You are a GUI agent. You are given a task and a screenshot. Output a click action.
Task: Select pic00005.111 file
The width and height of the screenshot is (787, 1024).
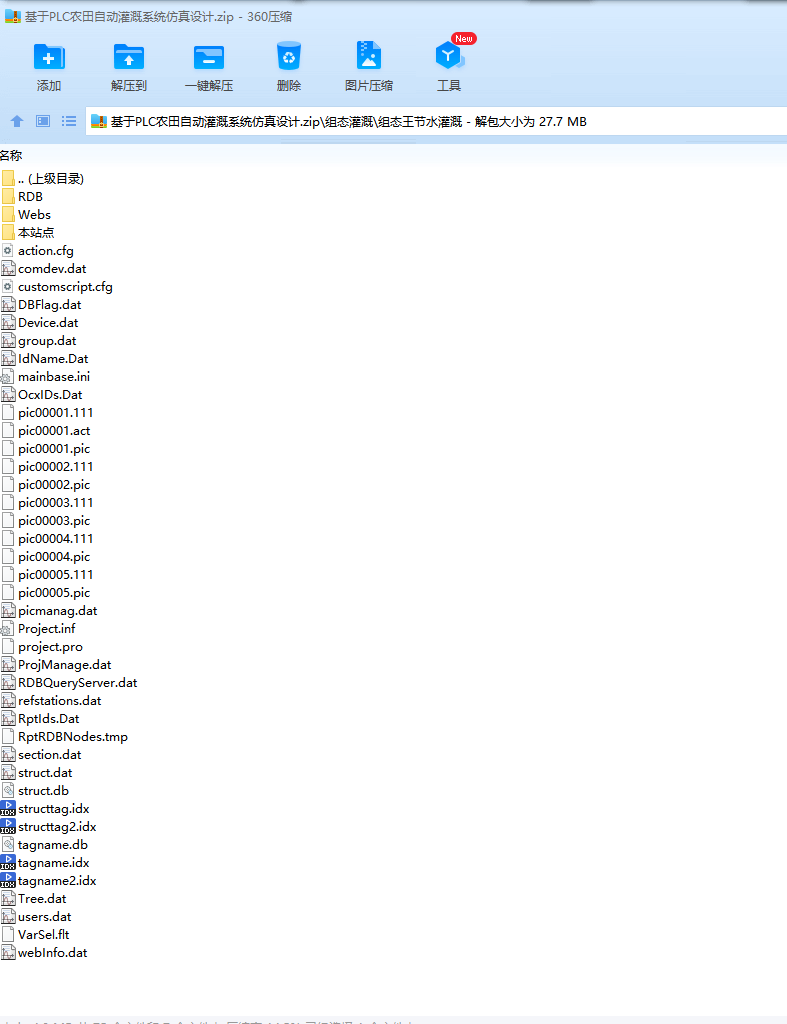pos(56,575)
